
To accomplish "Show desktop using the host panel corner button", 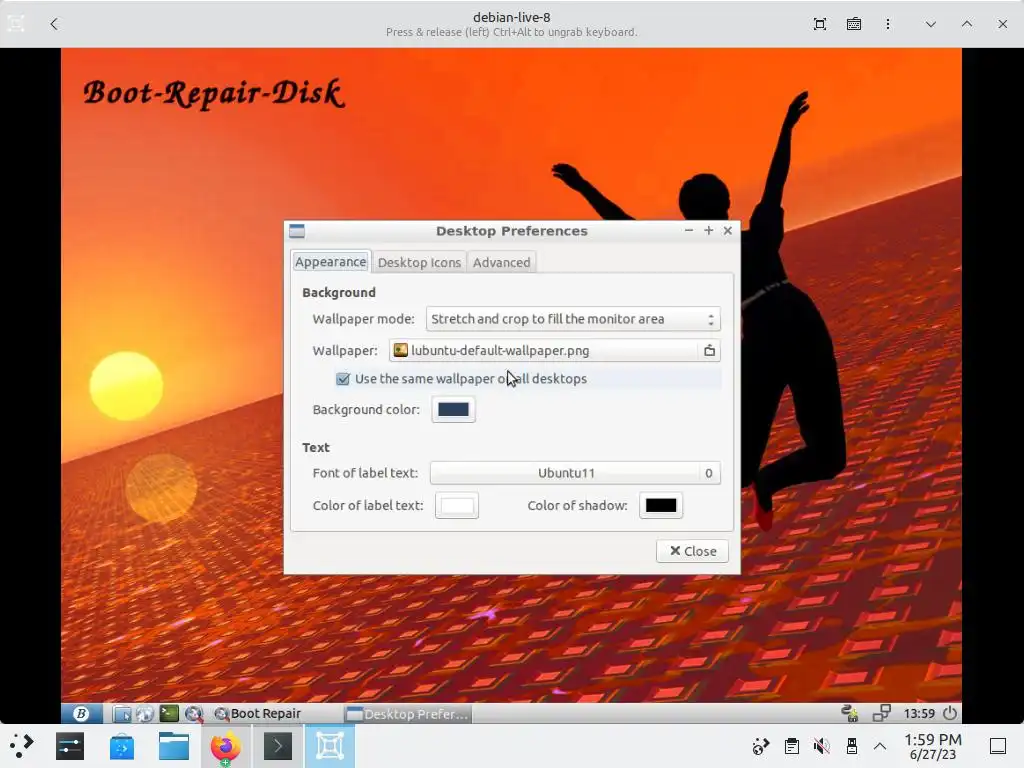I will pyautogui.click(x=997, y=746).
